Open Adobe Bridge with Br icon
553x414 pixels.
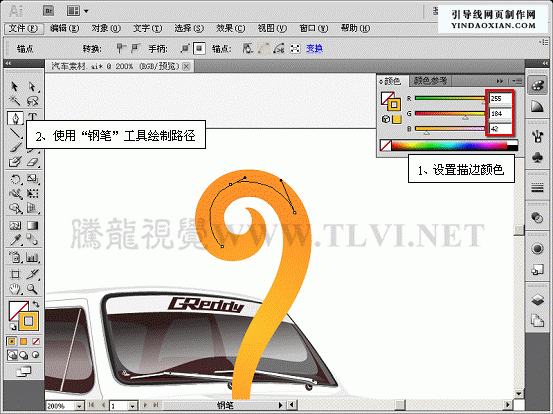point(49,11)
